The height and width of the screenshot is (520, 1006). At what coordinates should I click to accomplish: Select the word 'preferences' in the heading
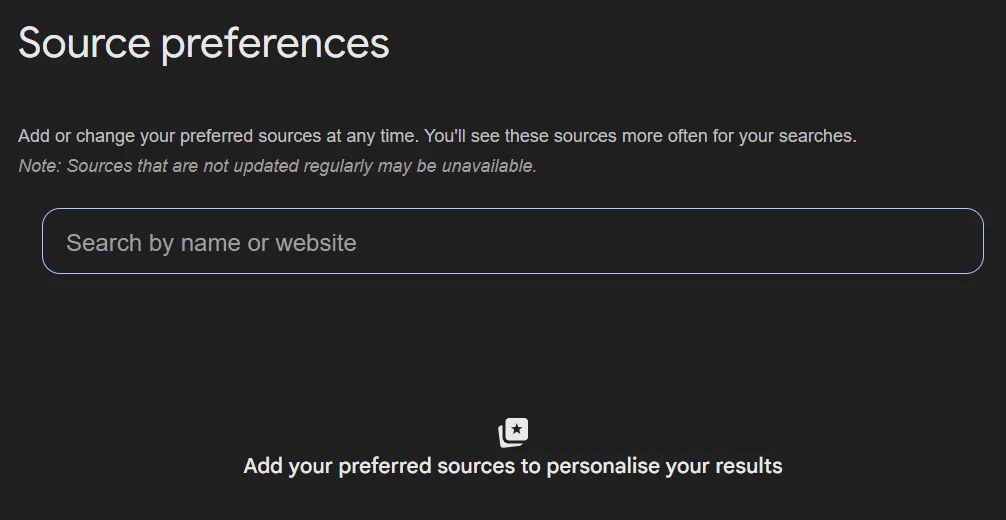click(x=275, y=45)
